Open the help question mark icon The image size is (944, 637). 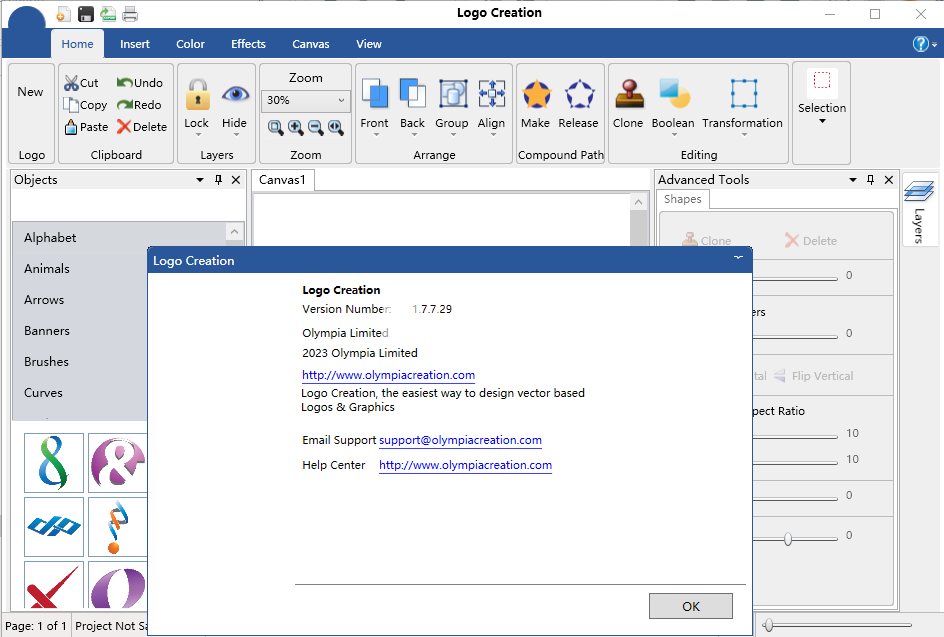point(921,44)
